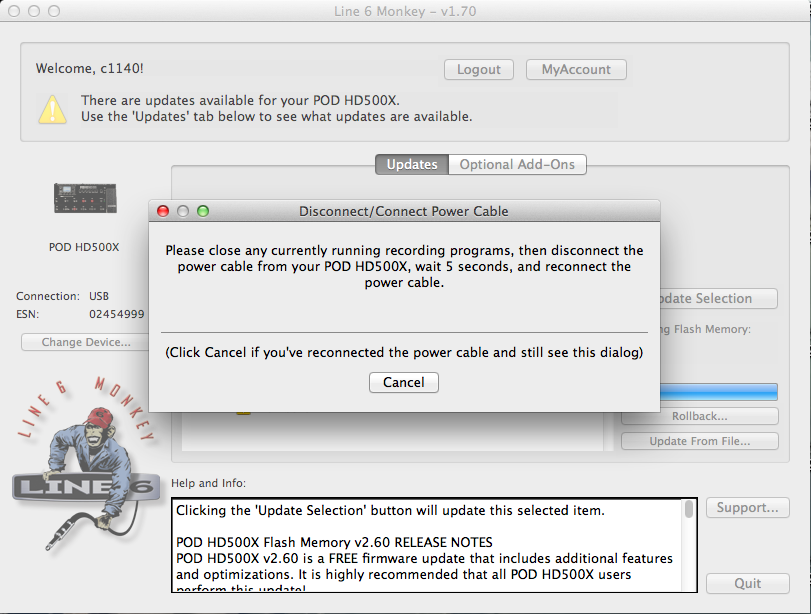Click the 'Line 6 Monkey – v1.70' window title
The width and height of the screenshot is (811, 614).
click(405, 11)
